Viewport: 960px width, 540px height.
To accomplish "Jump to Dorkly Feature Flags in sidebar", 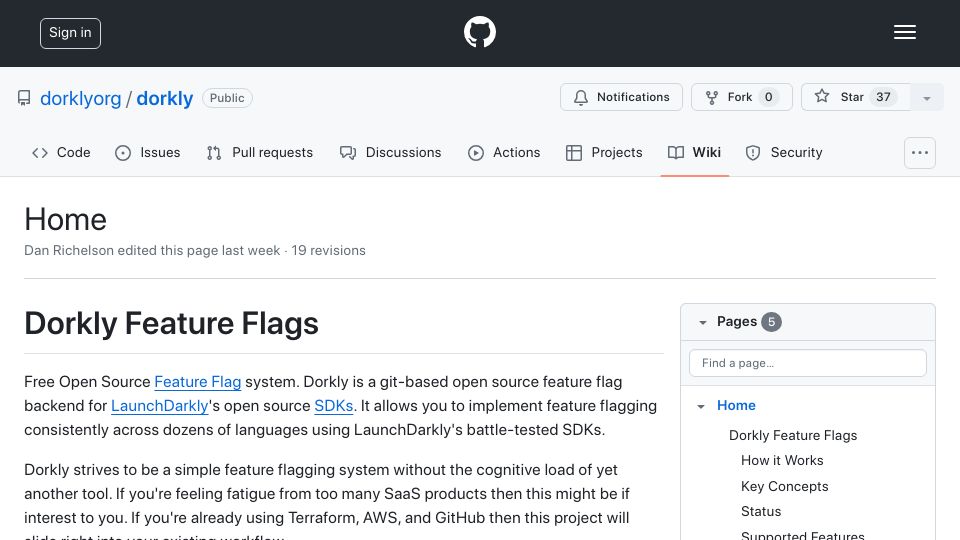I will tap(793, 435).
